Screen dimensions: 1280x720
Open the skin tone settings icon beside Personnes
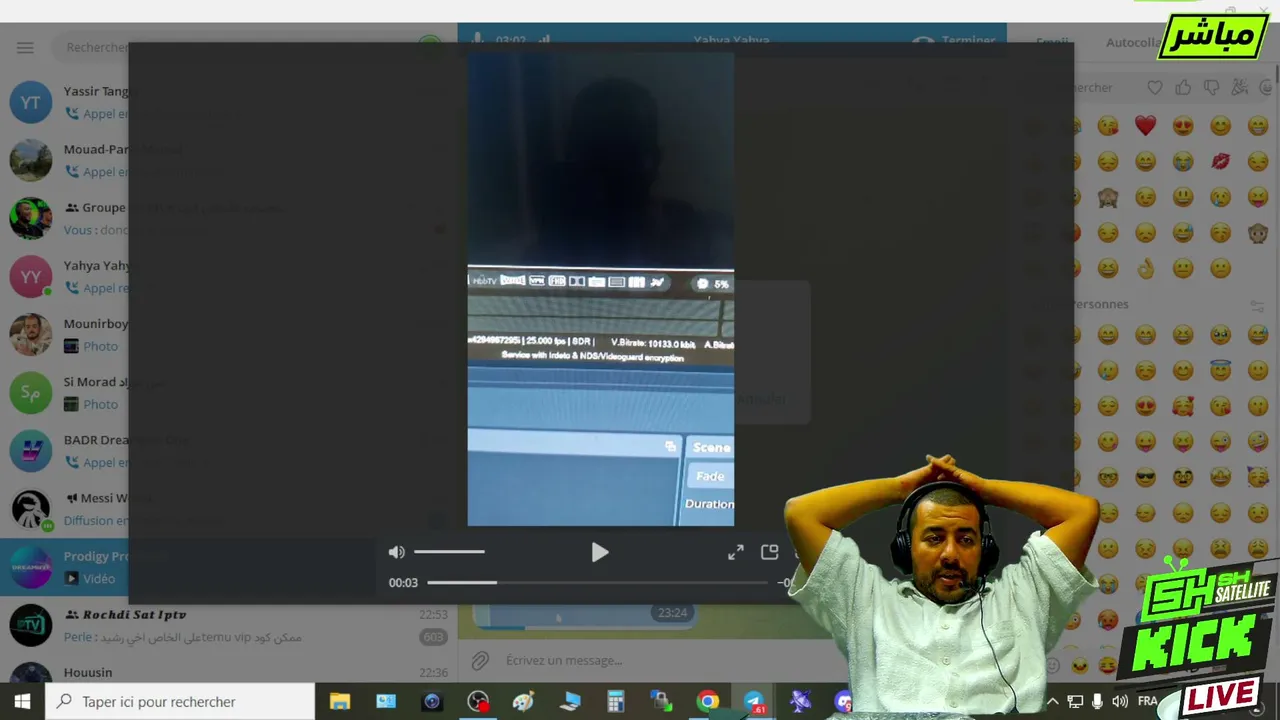click(x=1257, y=305)
